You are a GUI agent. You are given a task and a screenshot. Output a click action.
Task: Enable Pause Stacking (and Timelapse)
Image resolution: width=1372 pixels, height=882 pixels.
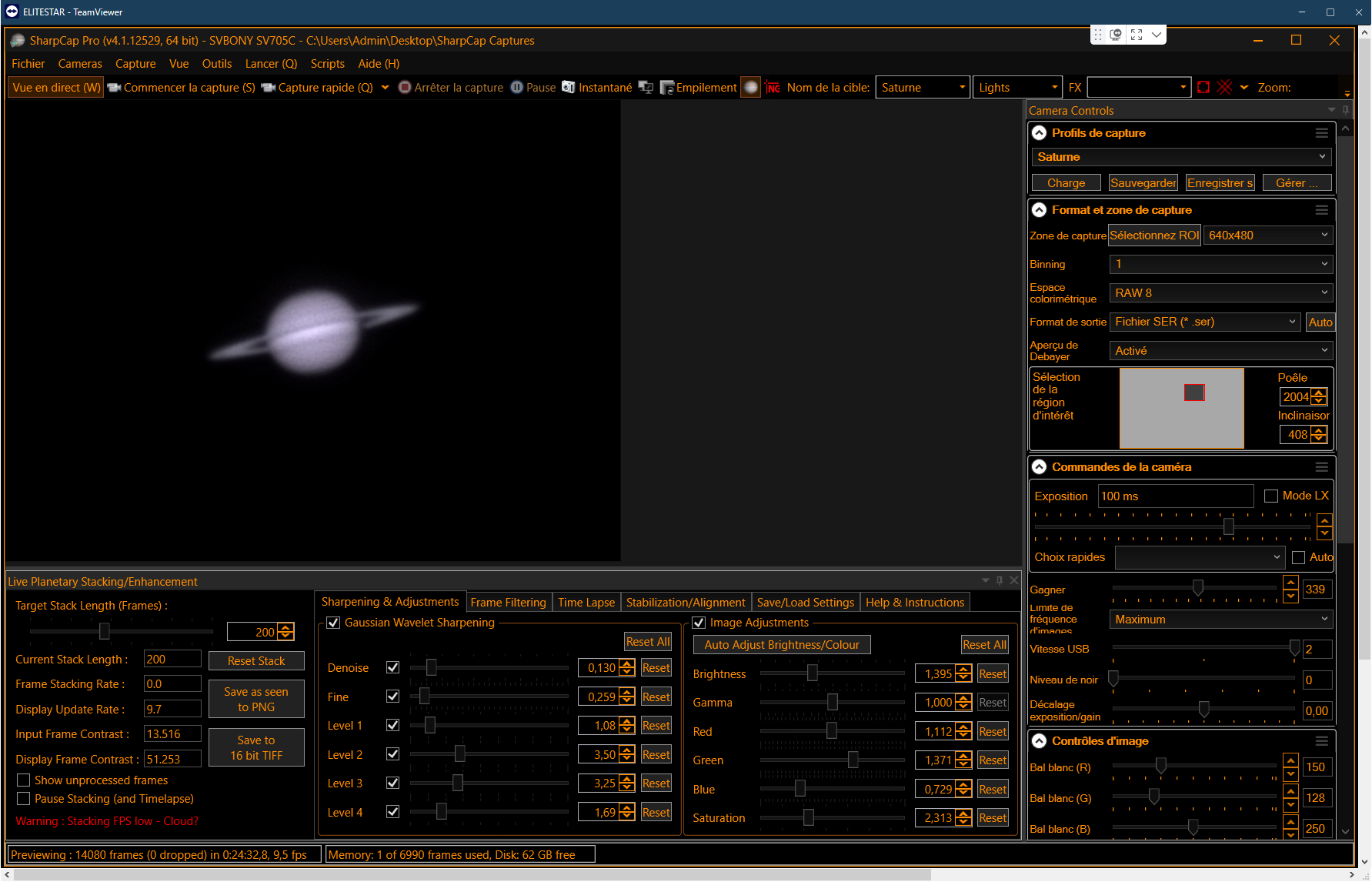pyautogui.click(x=24, y=799)
